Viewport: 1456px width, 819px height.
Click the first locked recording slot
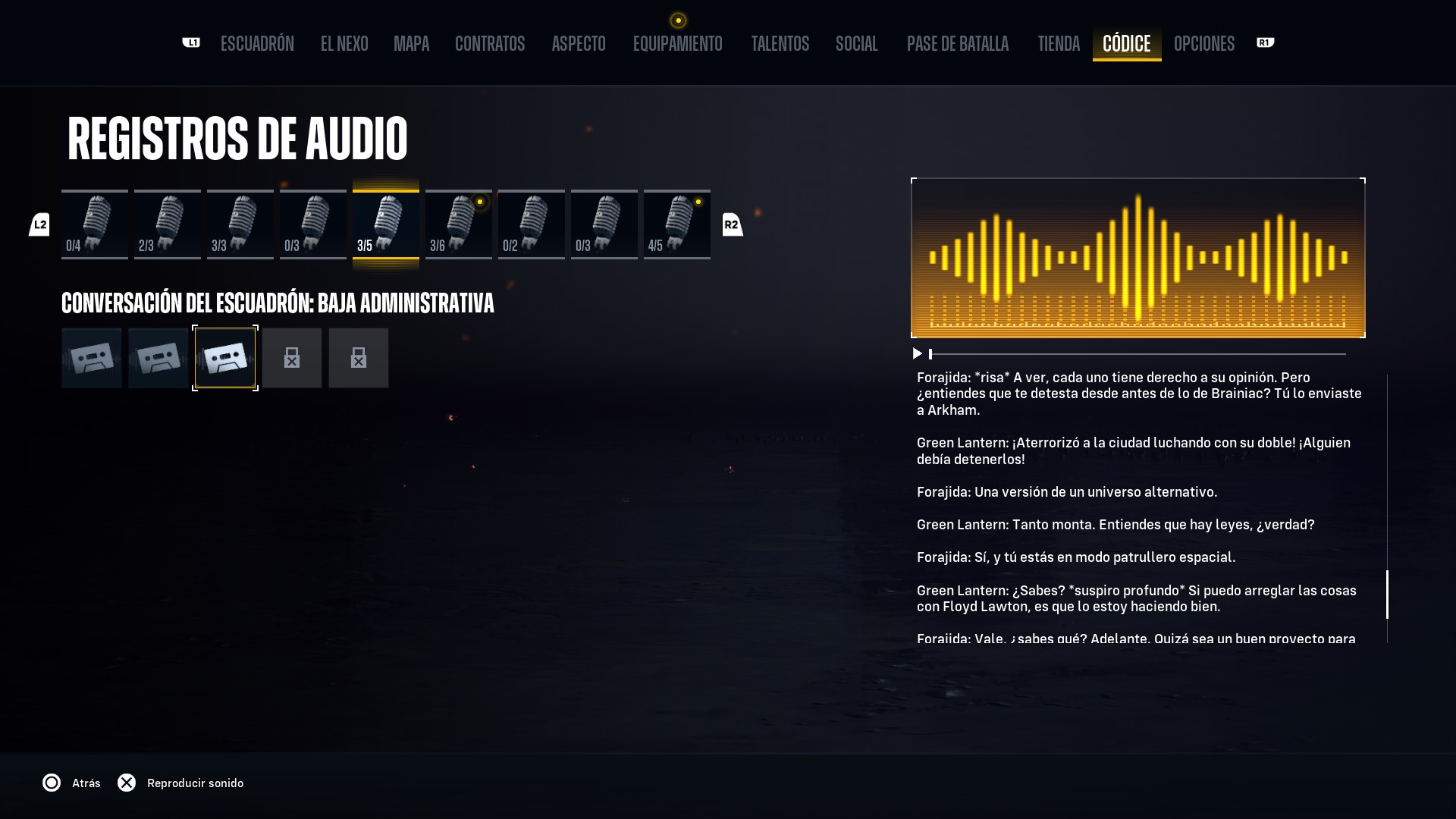click(292, 358)
